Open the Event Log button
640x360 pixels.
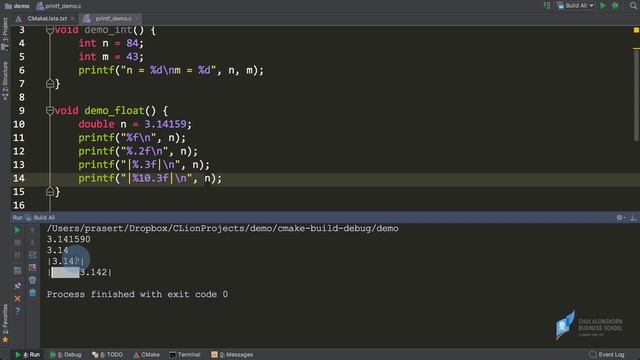(607, 355)
